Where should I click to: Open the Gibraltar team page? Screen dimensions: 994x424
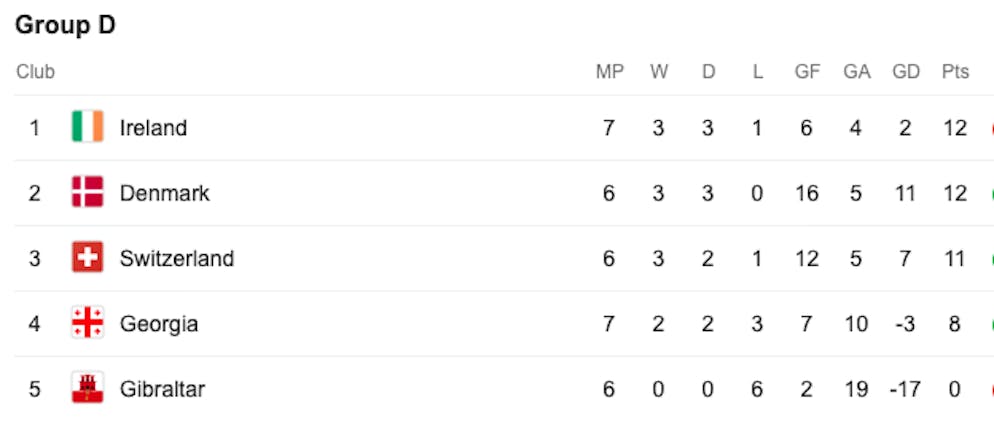point(162,389)
